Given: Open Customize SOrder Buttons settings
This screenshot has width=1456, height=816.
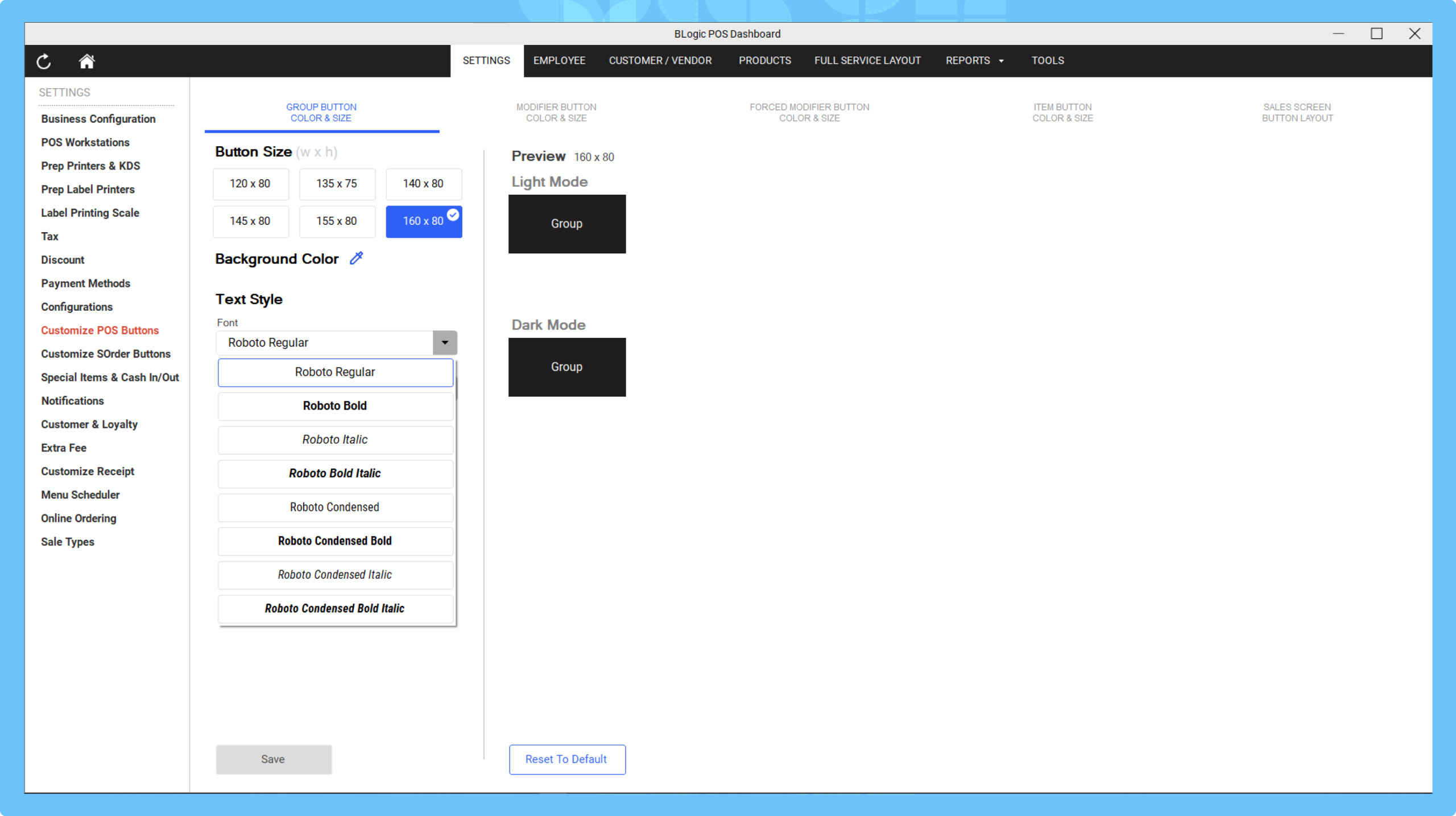Looking at the screenshot, I should tap(106, 354).
